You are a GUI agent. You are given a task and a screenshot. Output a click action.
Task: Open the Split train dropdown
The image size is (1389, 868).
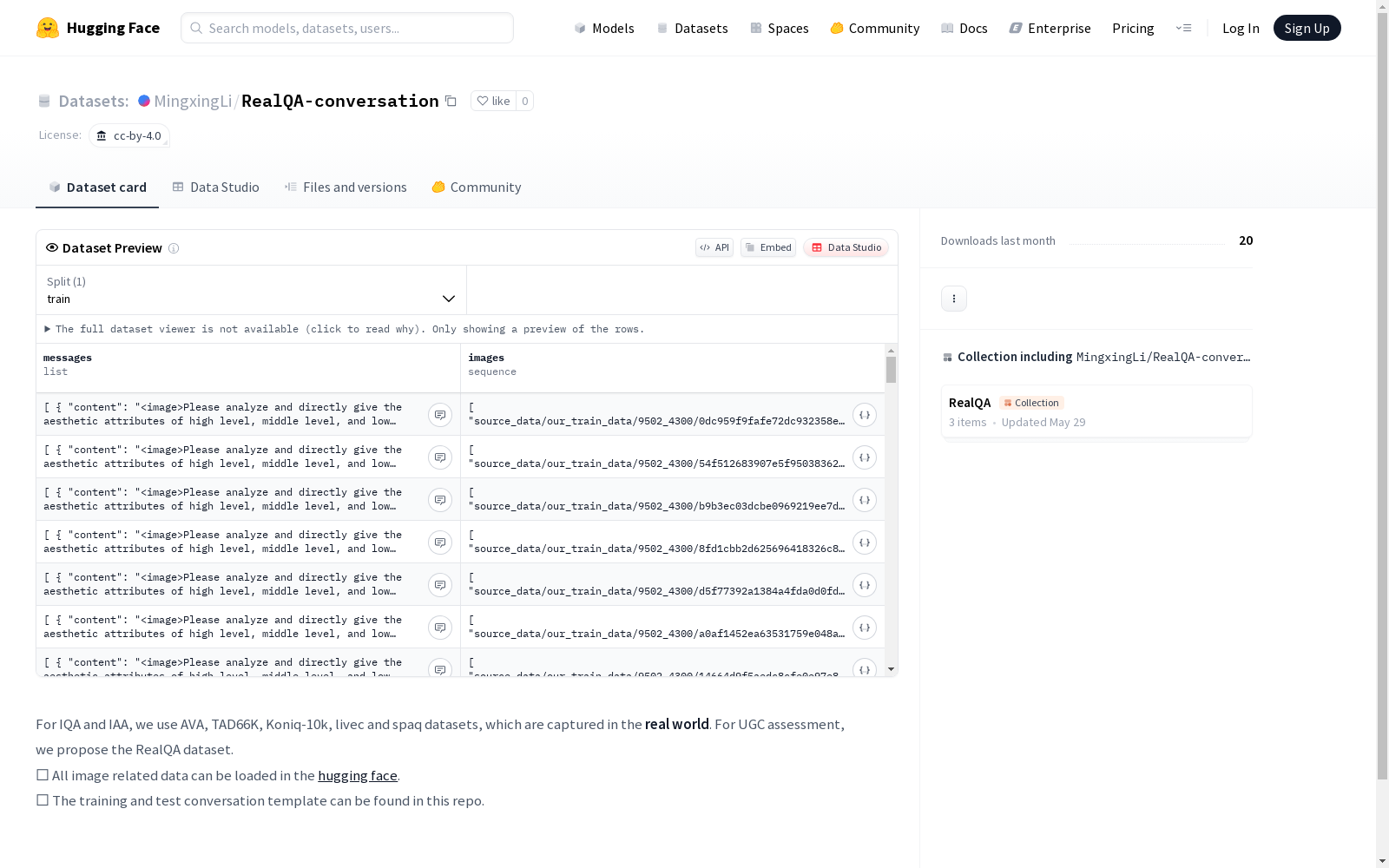pyautogui.click(x=251, y=290)
